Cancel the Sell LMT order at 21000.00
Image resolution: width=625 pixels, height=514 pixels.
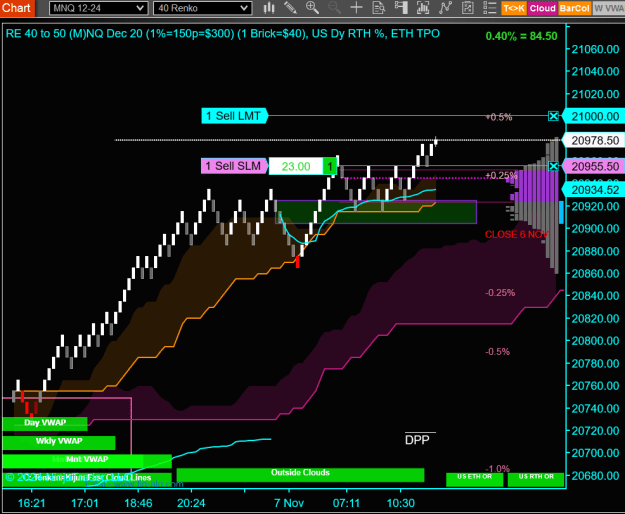pyautogui.click(x=553, y=116)
